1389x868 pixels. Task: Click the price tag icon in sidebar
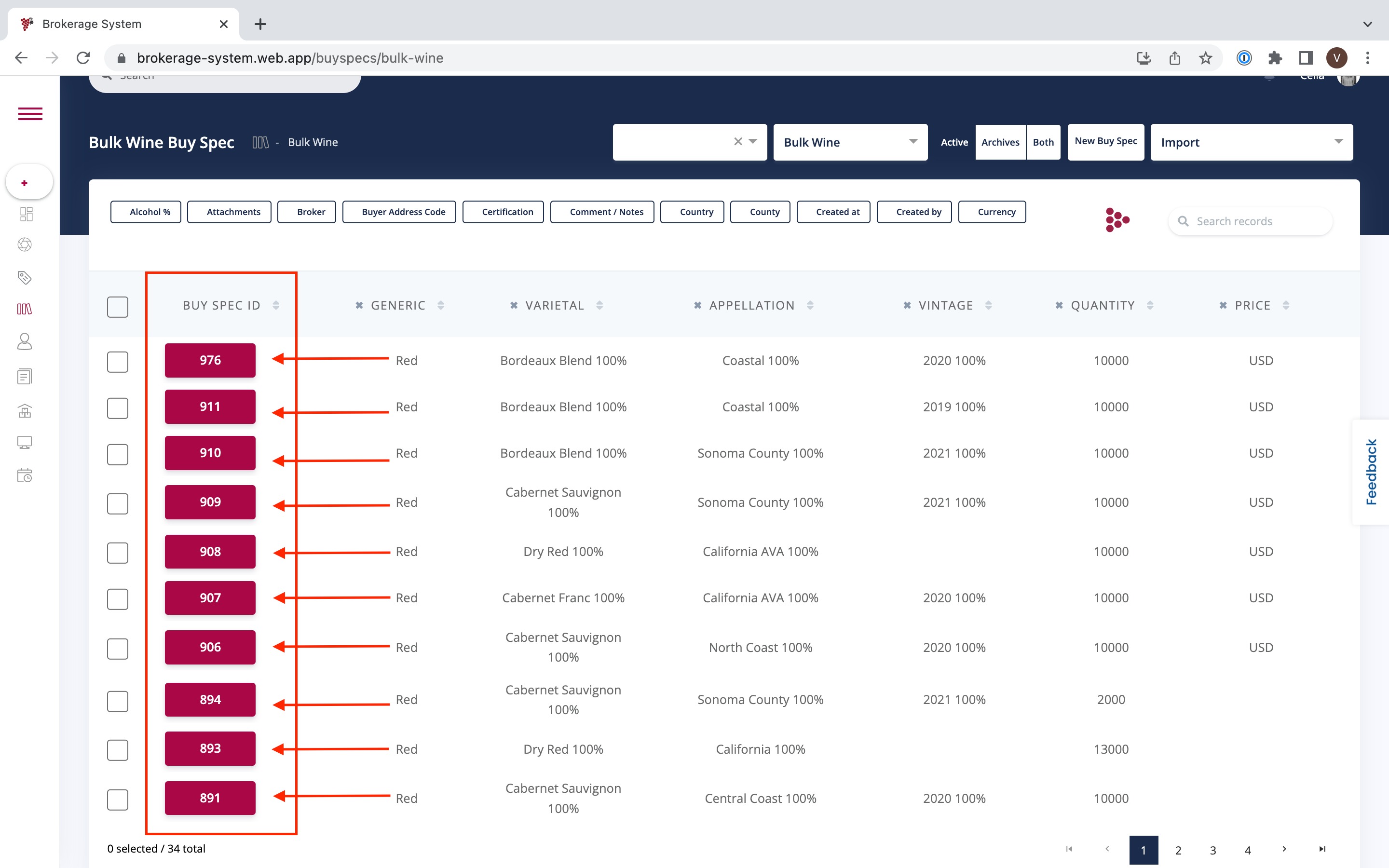[x=24, y=278]
